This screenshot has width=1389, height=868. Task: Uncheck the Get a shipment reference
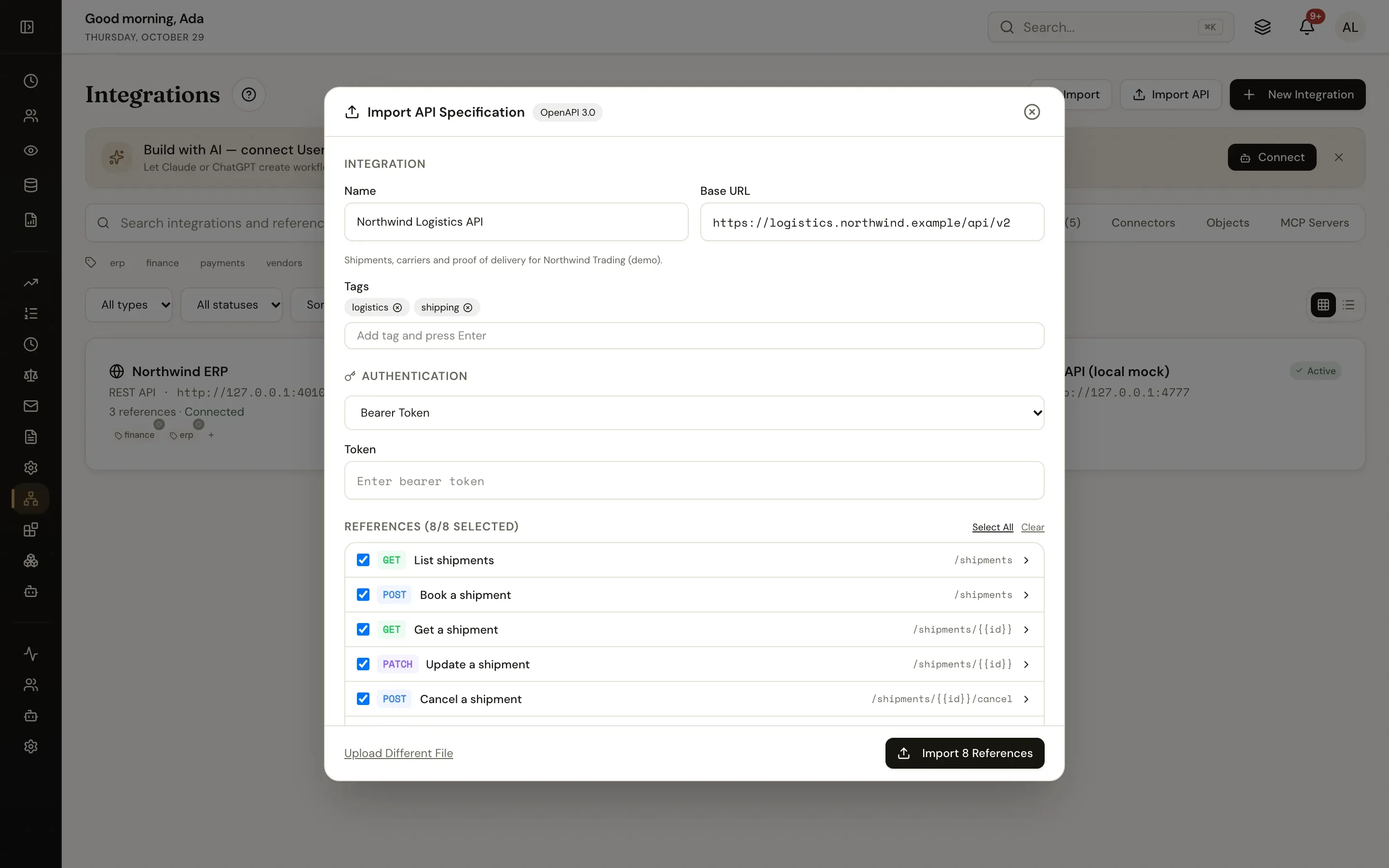pyautogui.click(x=363, y=629)
